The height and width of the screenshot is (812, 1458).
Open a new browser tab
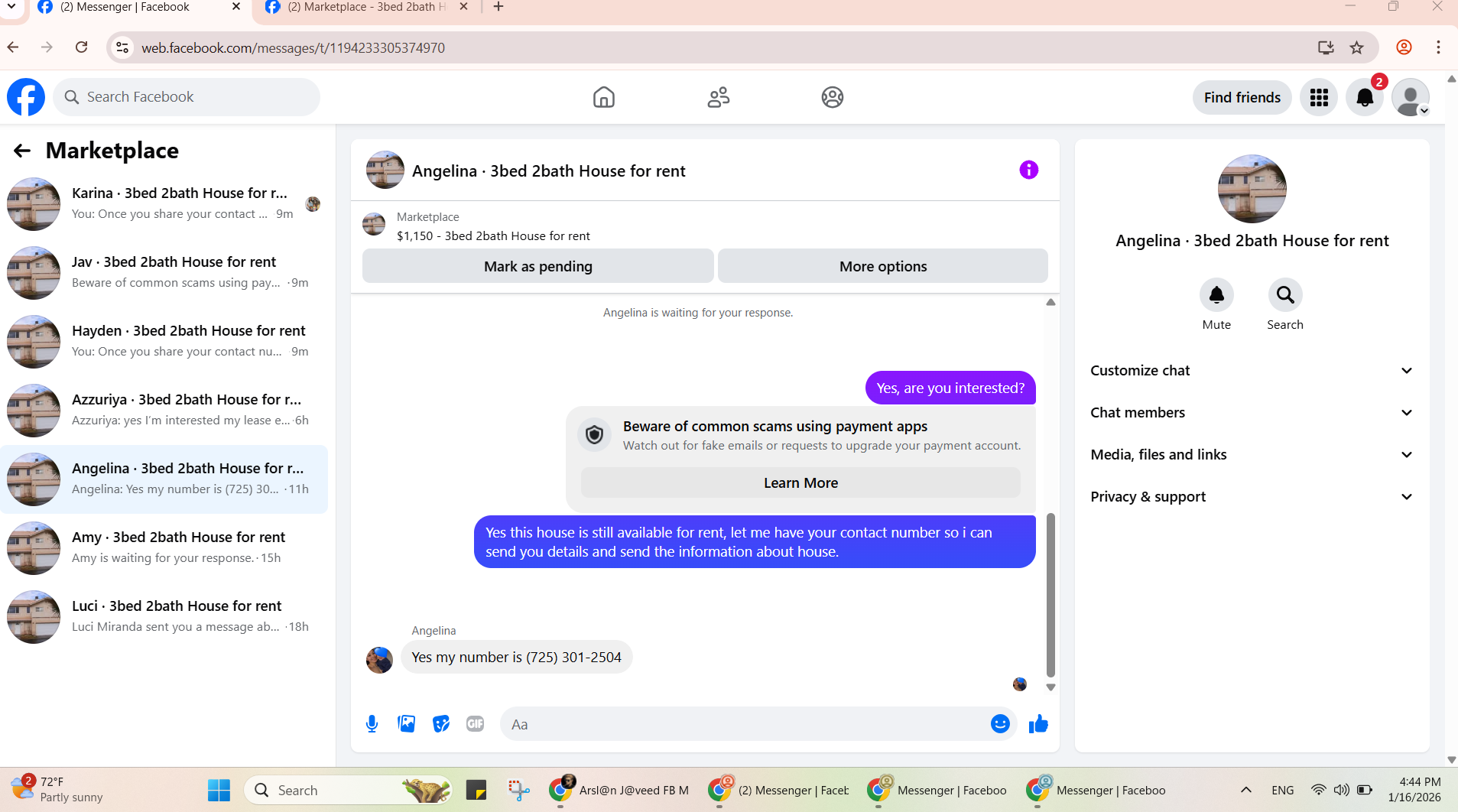click(x=498, y=7)
